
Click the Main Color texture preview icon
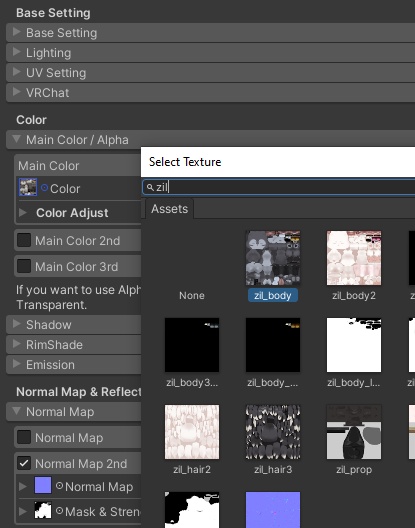tap(28, 187)
